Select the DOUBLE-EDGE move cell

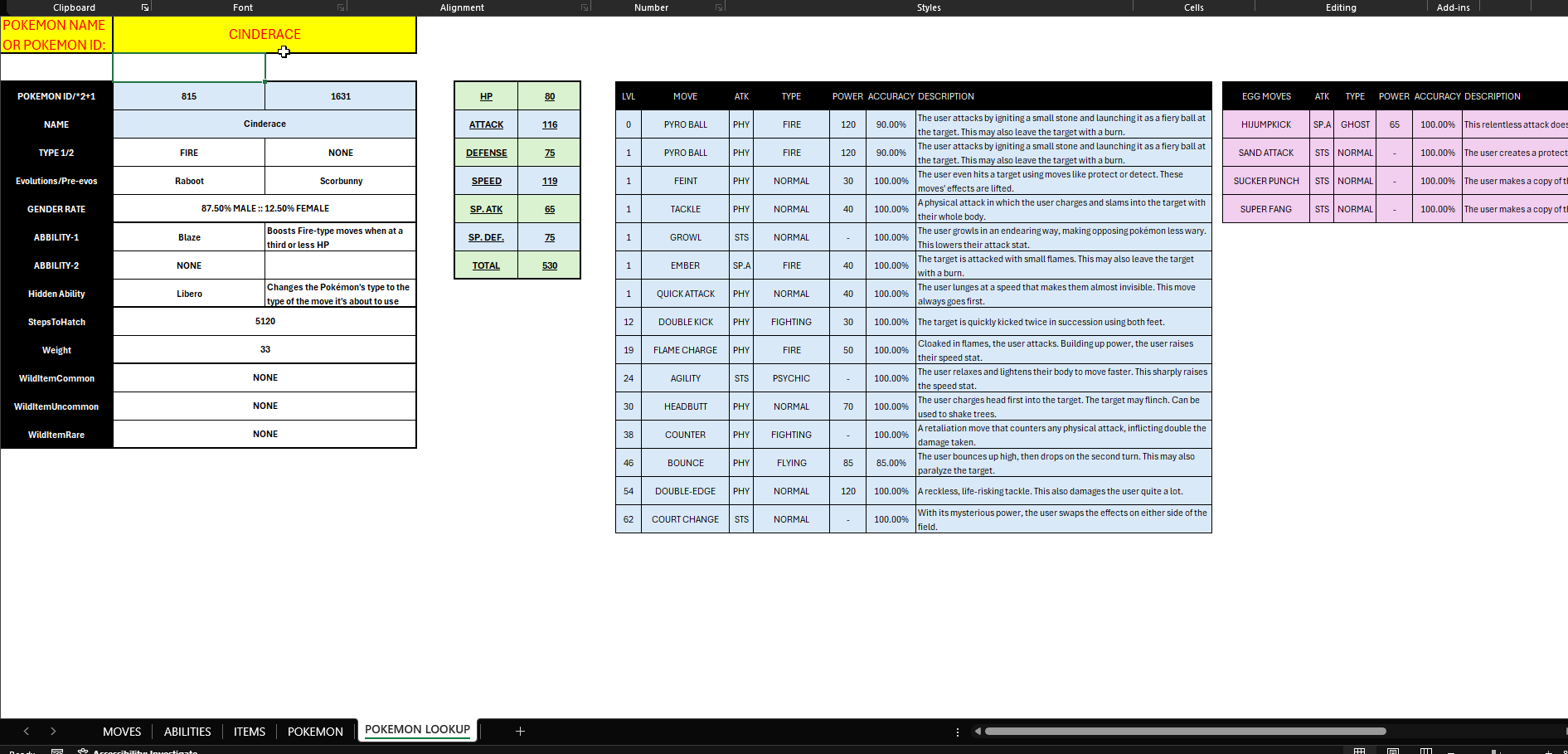click(x=685, y=491)
